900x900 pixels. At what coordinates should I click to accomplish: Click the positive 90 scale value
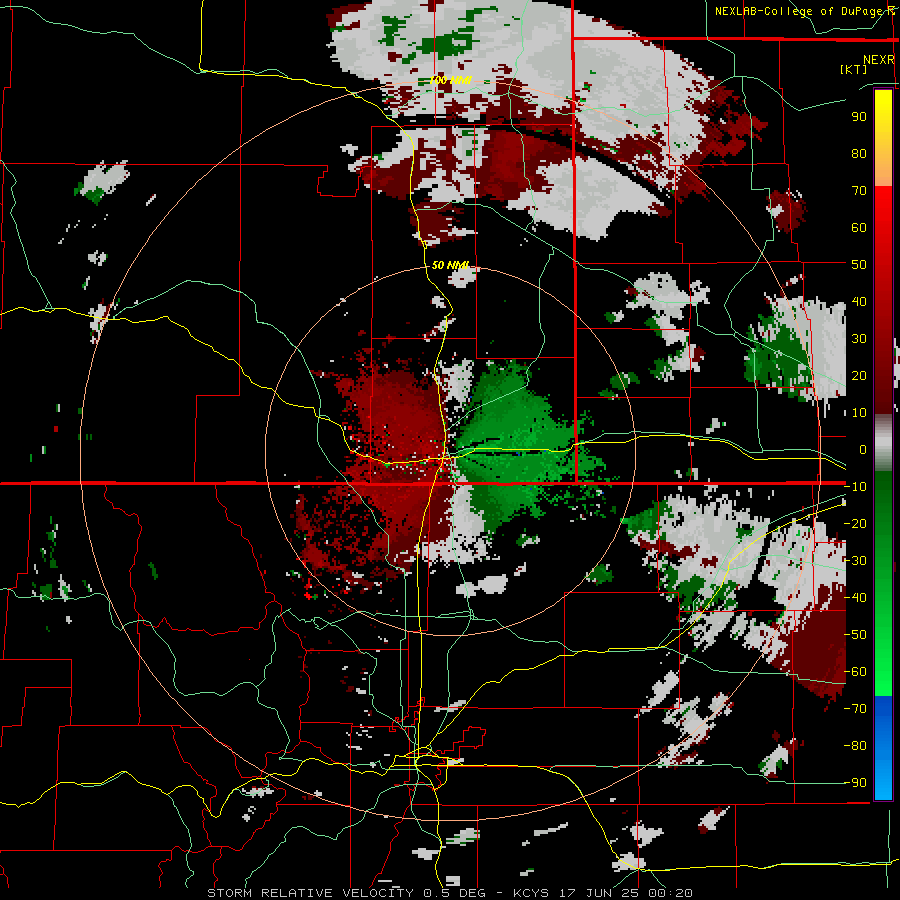(859, 117)
